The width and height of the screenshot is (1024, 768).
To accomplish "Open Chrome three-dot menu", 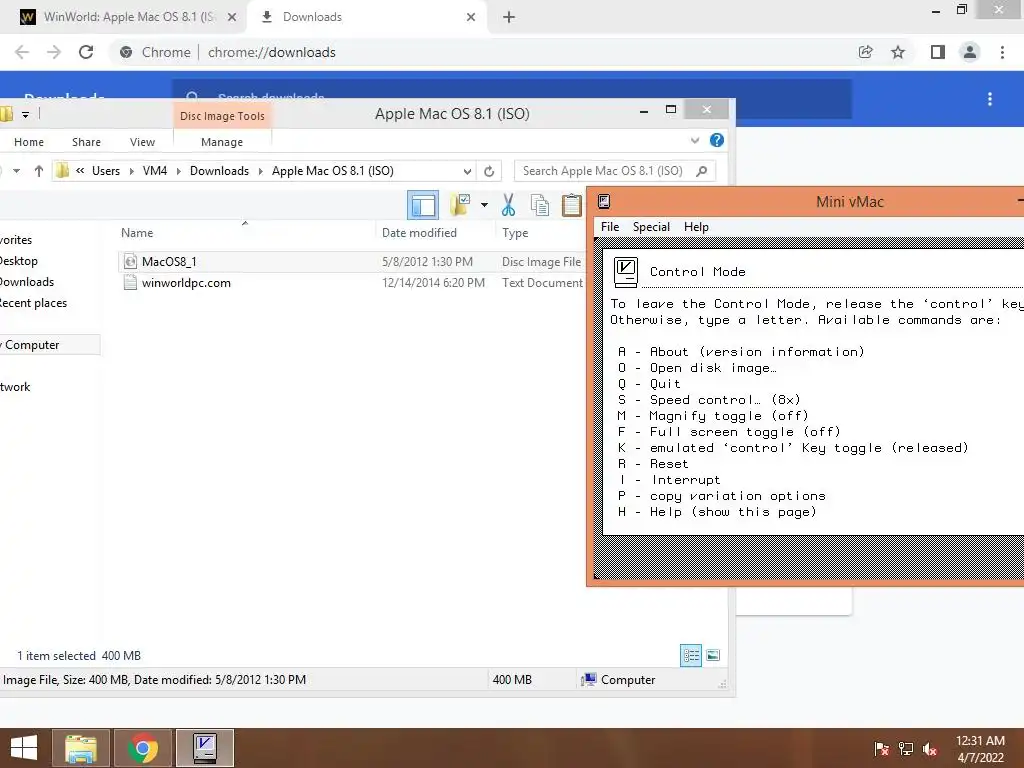I will click(x=1002, y=52).
